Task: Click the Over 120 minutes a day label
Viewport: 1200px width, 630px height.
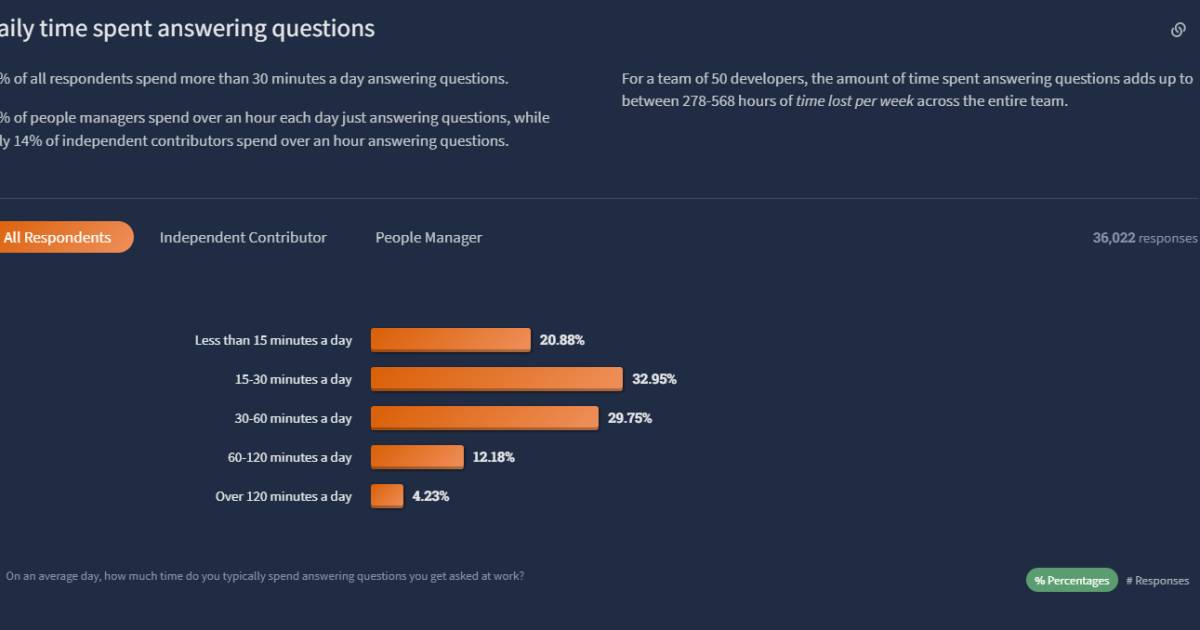Action: click(283, 496)
